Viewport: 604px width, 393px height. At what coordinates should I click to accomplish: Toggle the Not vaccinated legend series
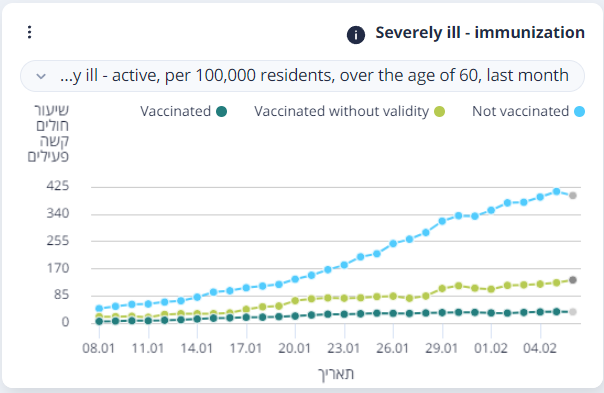pos(528,112)
